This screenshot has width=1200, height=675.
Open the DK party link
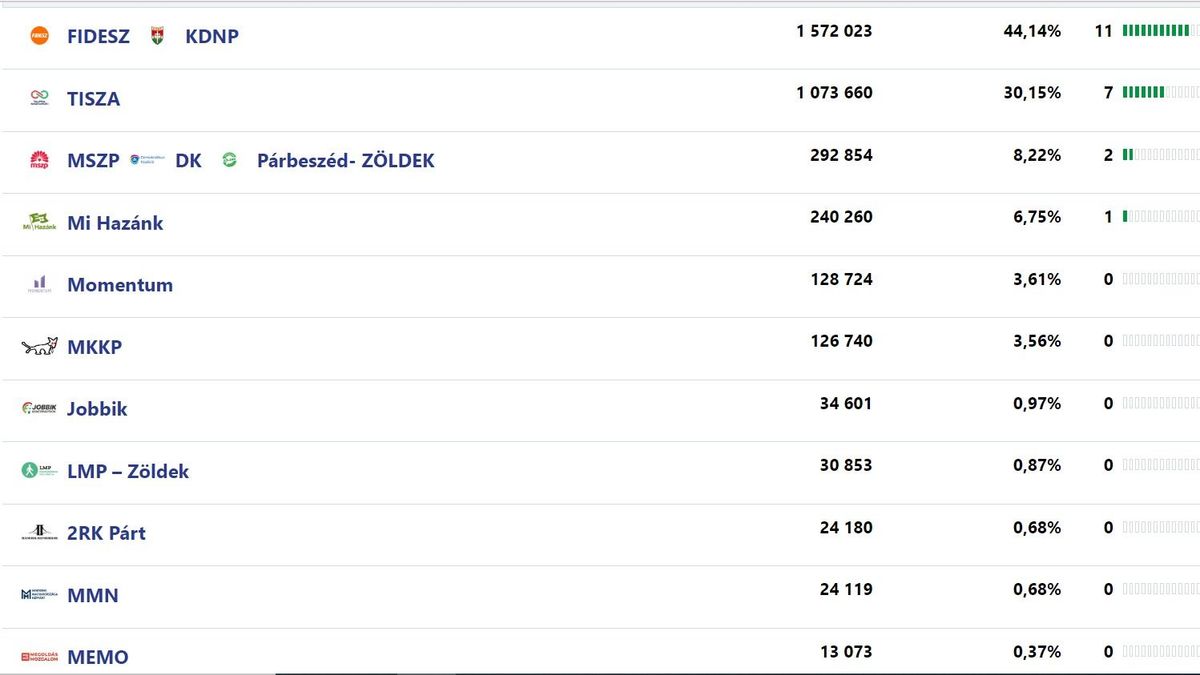pos(188,160)
